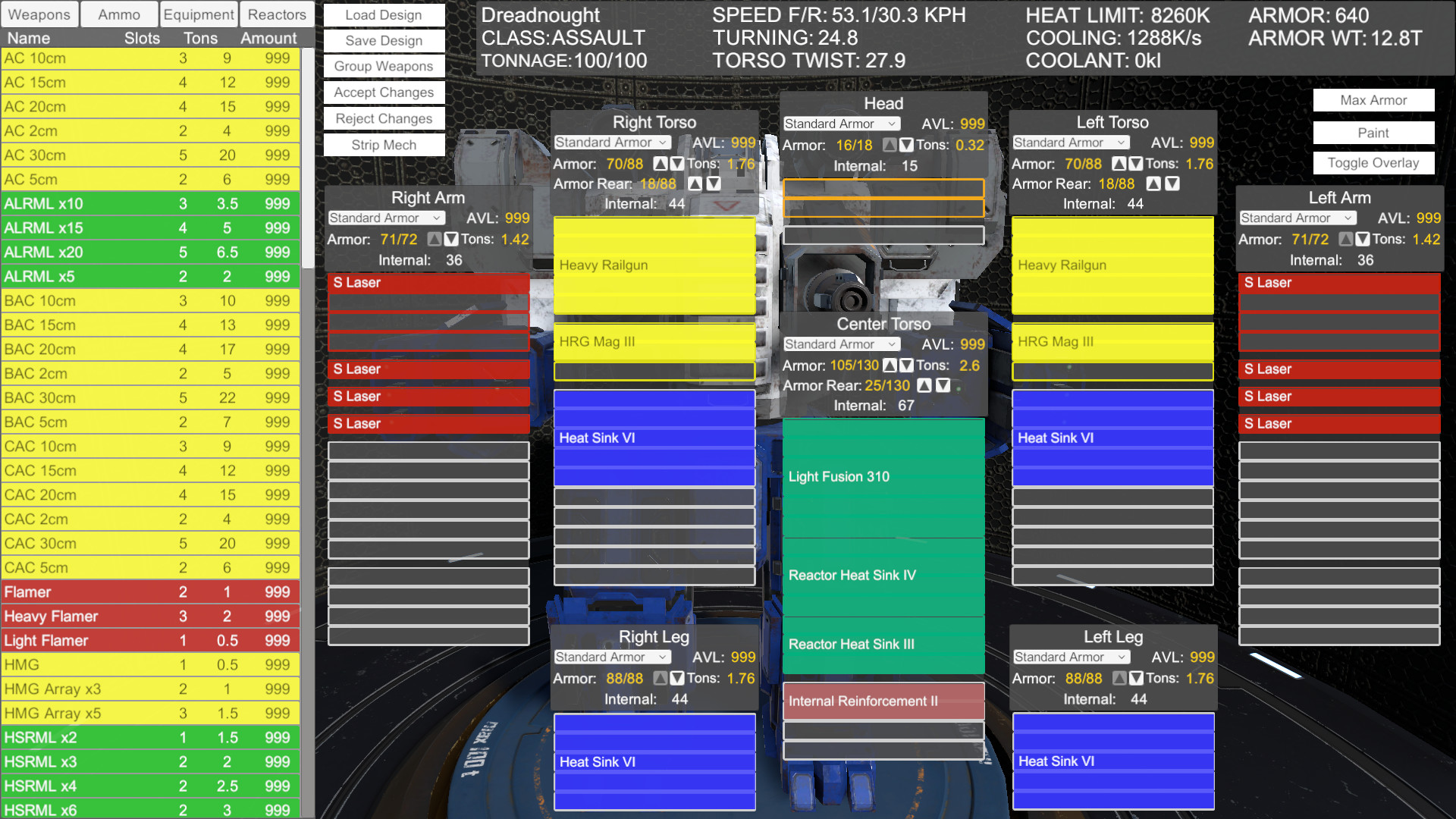The width and height of the screenshot is (1456, 819).
Task: Increase the Head armor value
Action: point(890,145)
